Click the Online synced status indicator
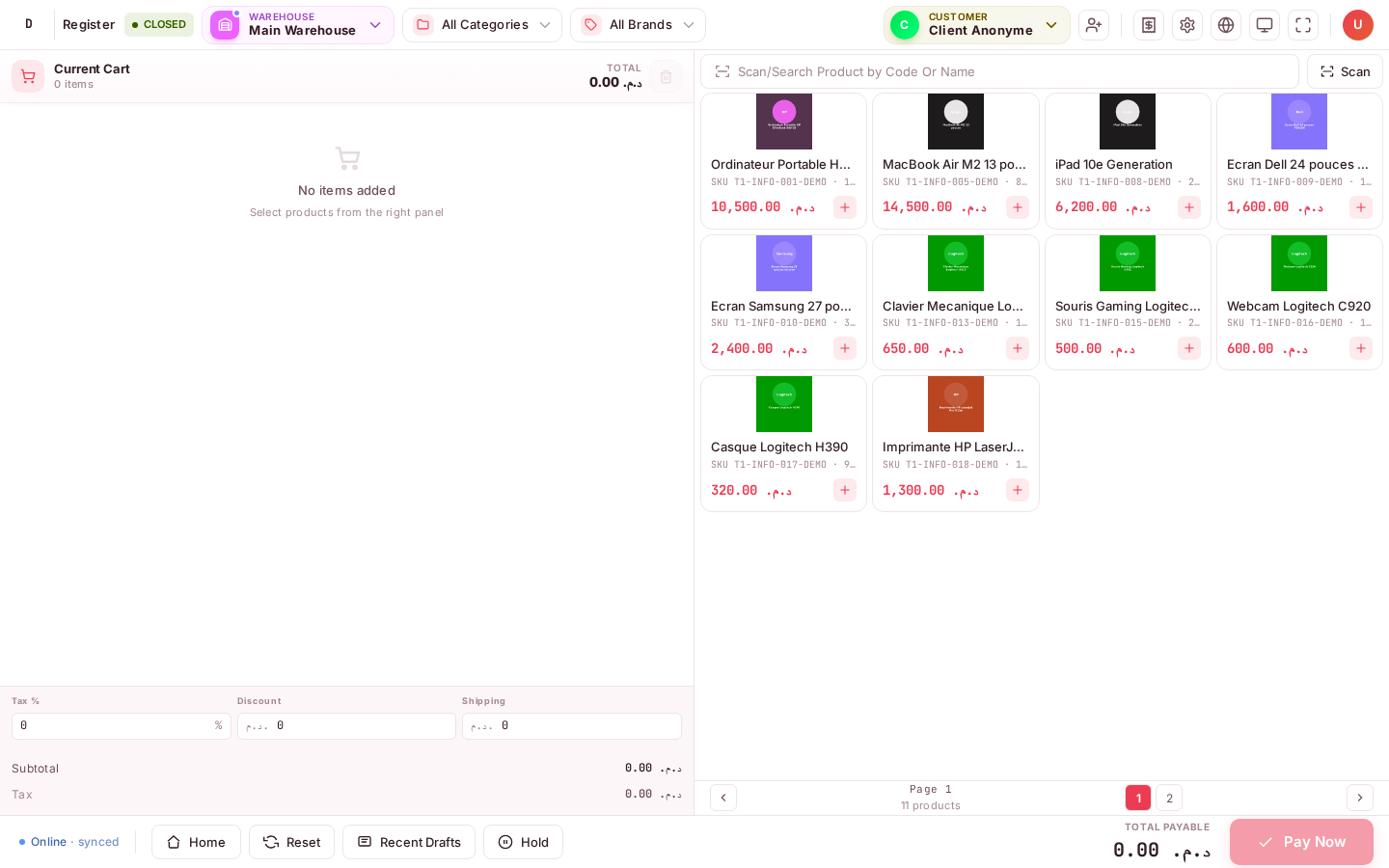Image resolution: width=1389 pixels, height=868 pixels. [x=69, y=842]
